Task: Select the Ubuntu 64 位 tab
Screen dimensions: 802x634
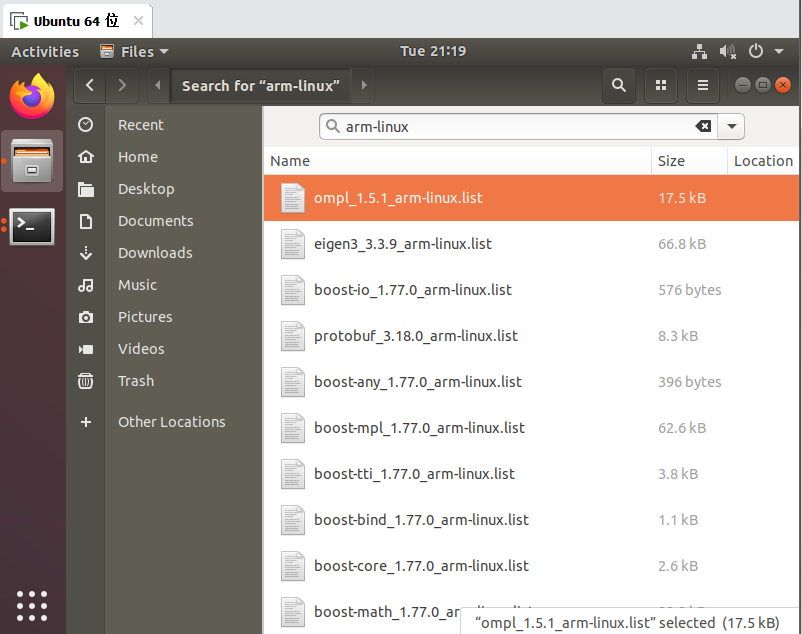Action: pos(70,19)
